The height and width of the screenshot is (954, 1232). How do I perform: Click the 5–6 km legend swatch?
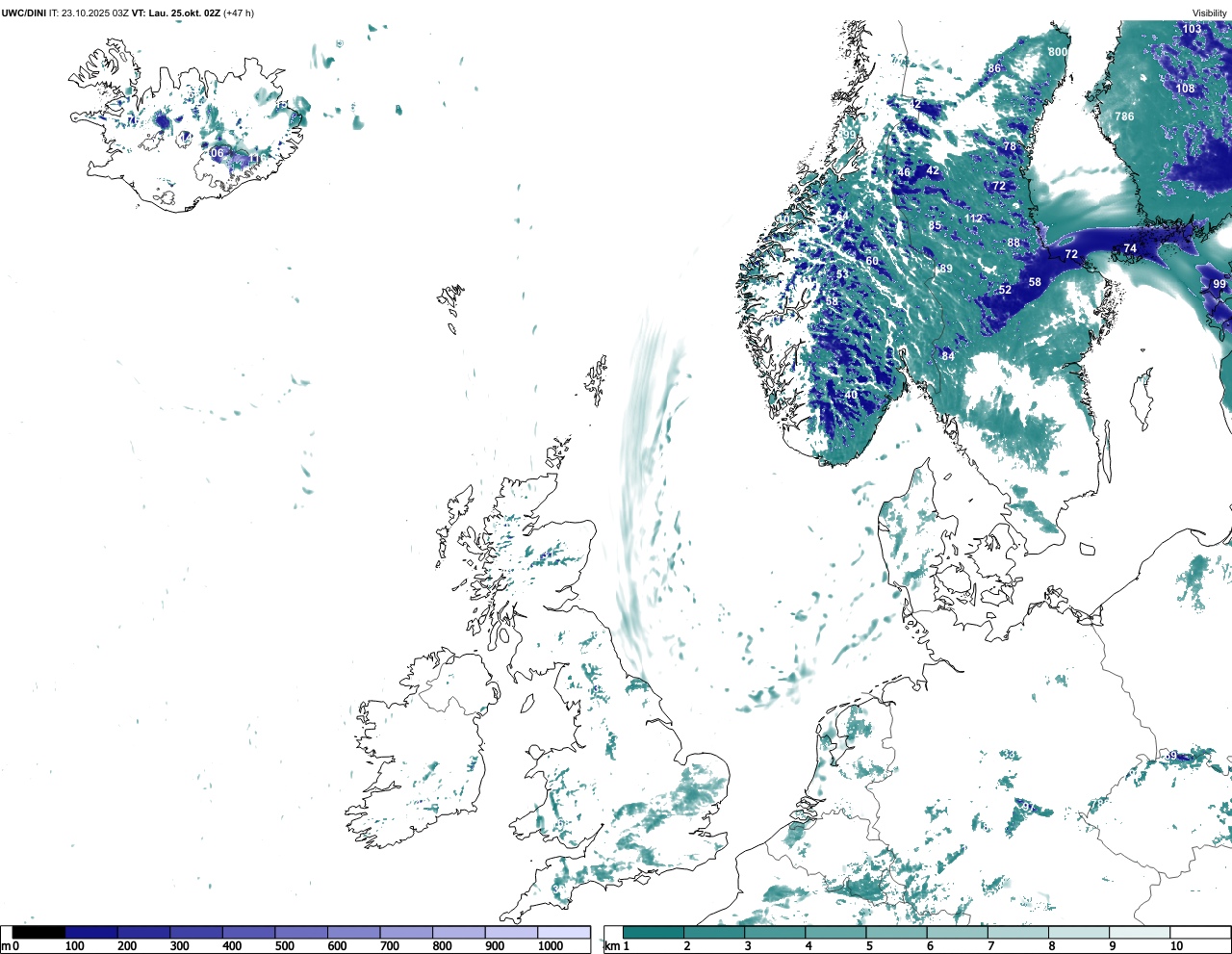click(x=896, y=932)
